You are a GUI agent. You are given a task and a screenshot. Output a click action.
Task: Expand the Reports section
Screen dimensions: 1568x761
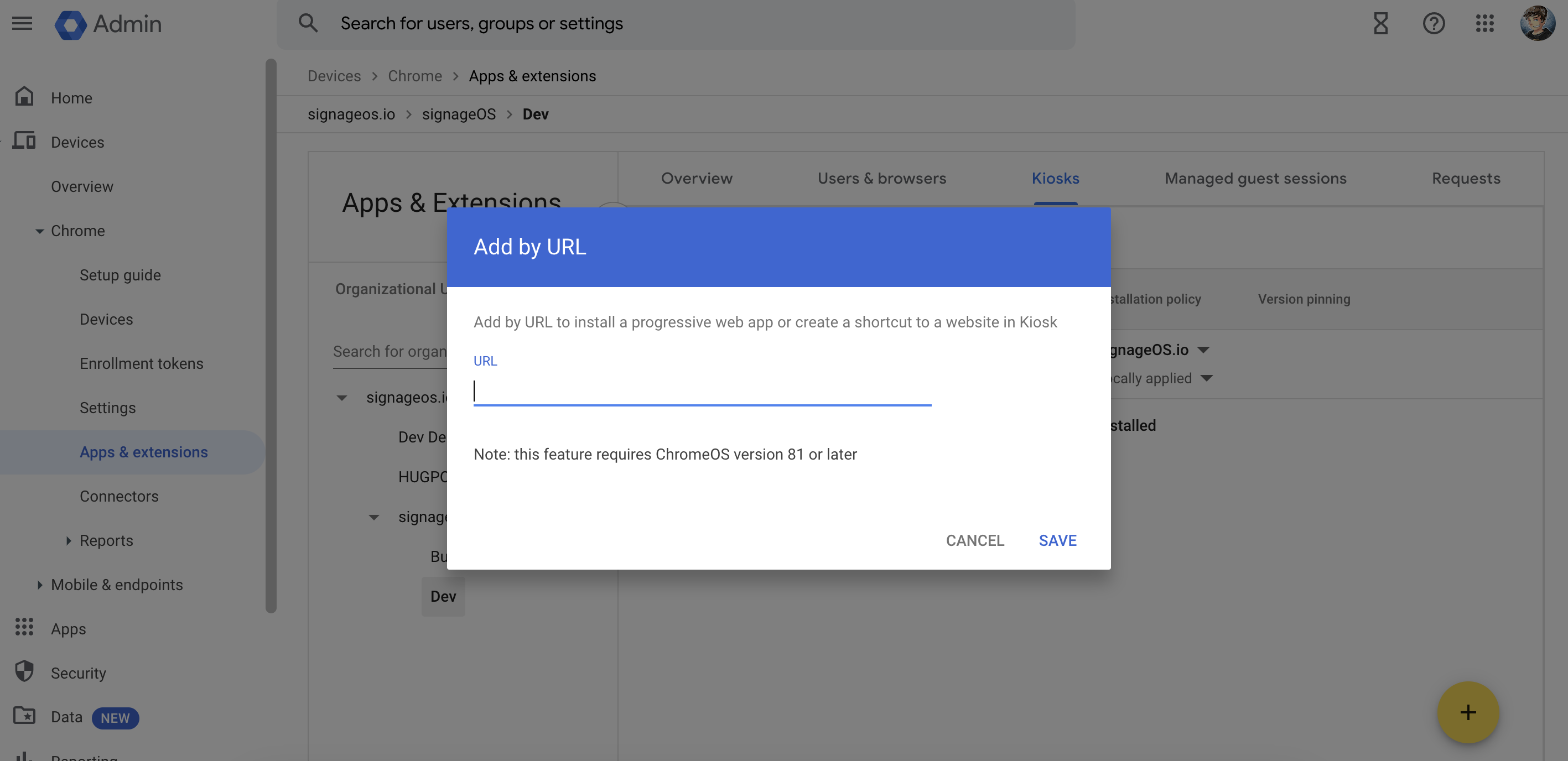68,540
